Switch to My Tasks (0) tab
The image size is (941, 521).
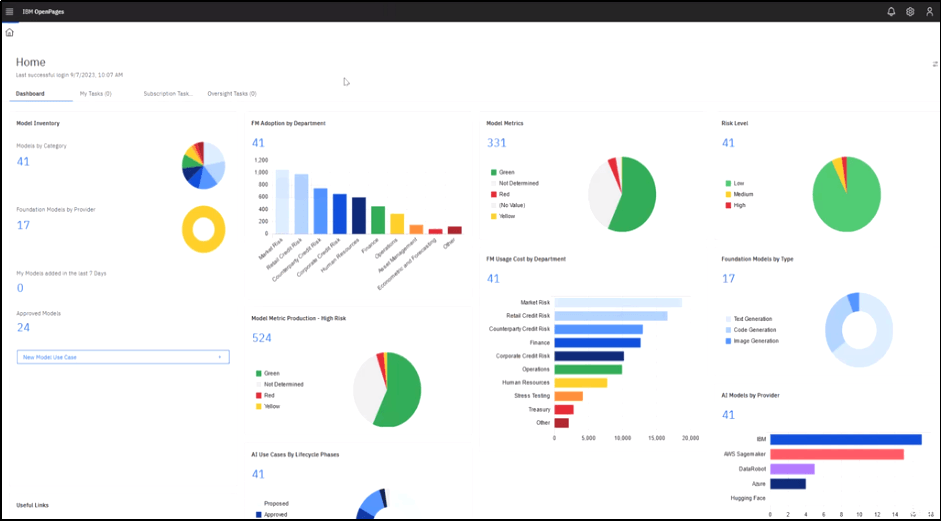95,94
